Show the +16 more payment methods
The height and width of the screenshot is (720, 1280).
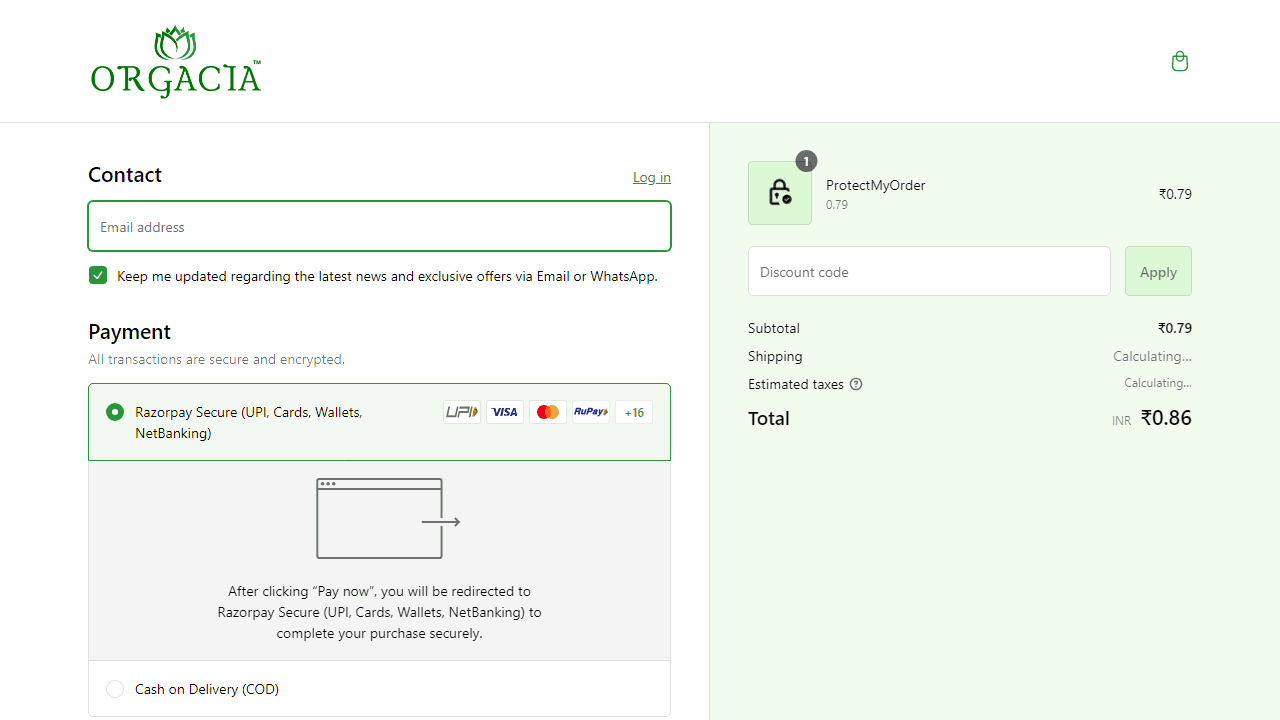pos(634,412)
